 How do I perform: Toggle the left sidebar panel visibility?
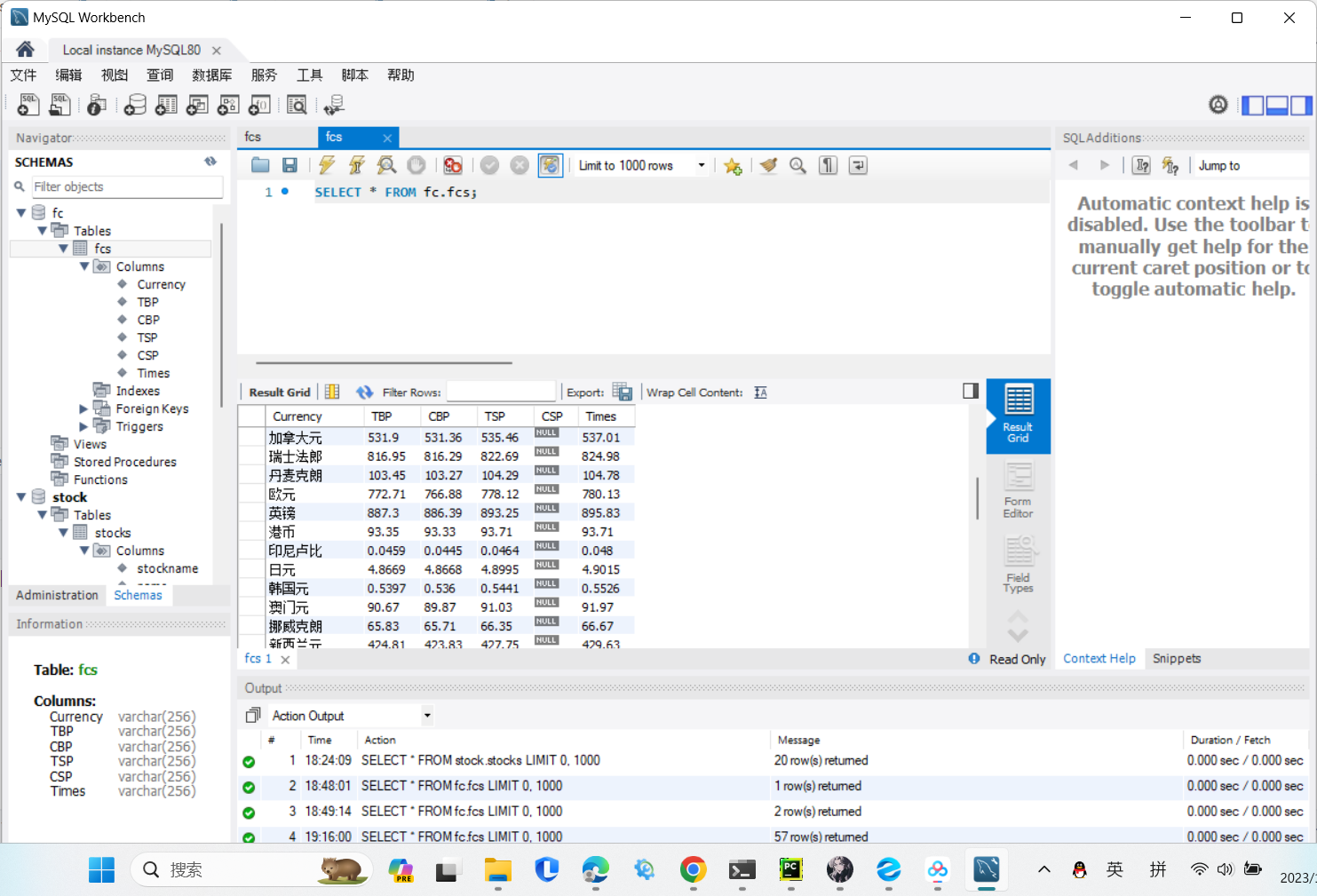1253,105
